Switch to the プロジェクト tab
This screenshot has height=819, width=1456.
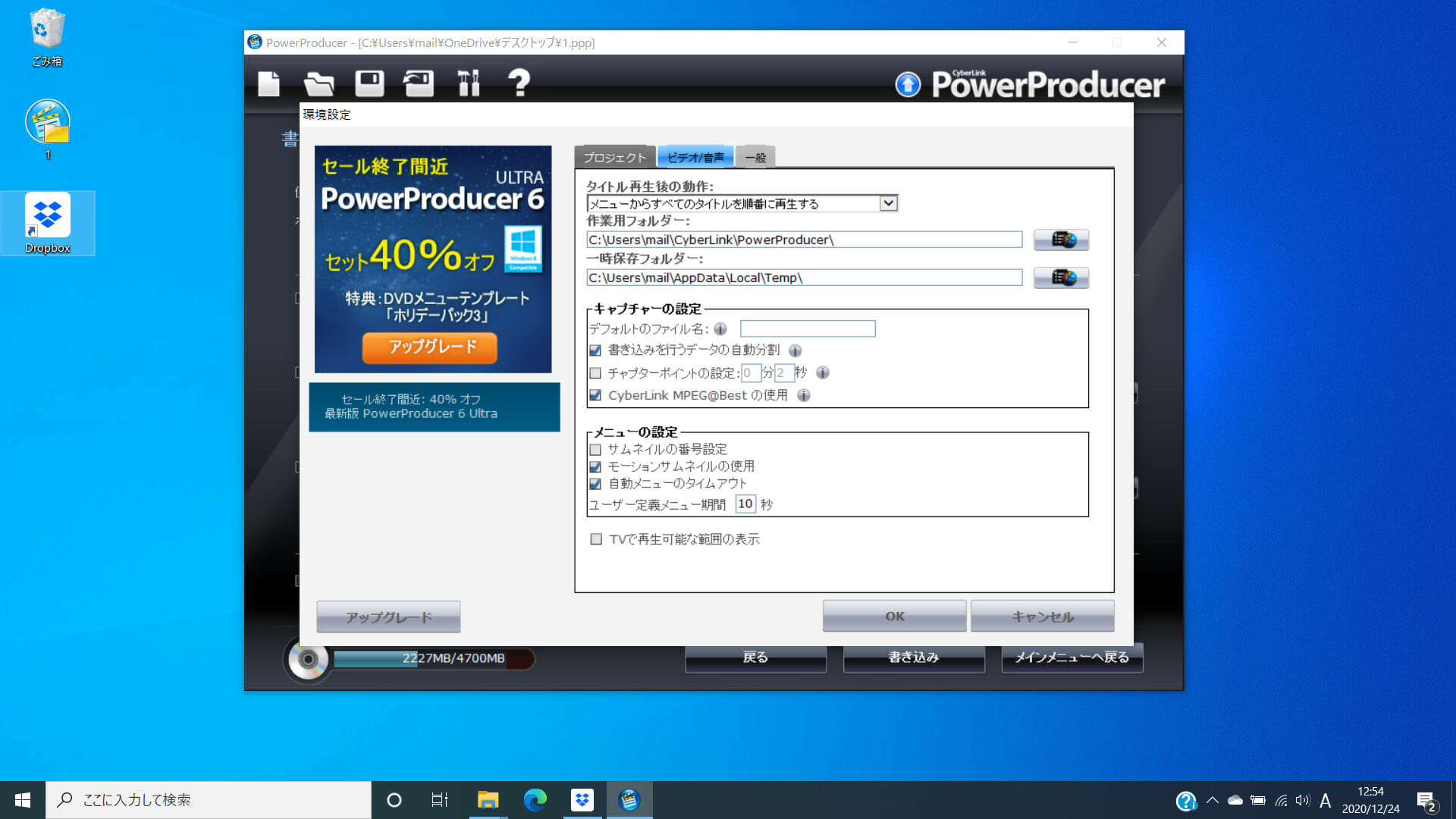point(614,157)
